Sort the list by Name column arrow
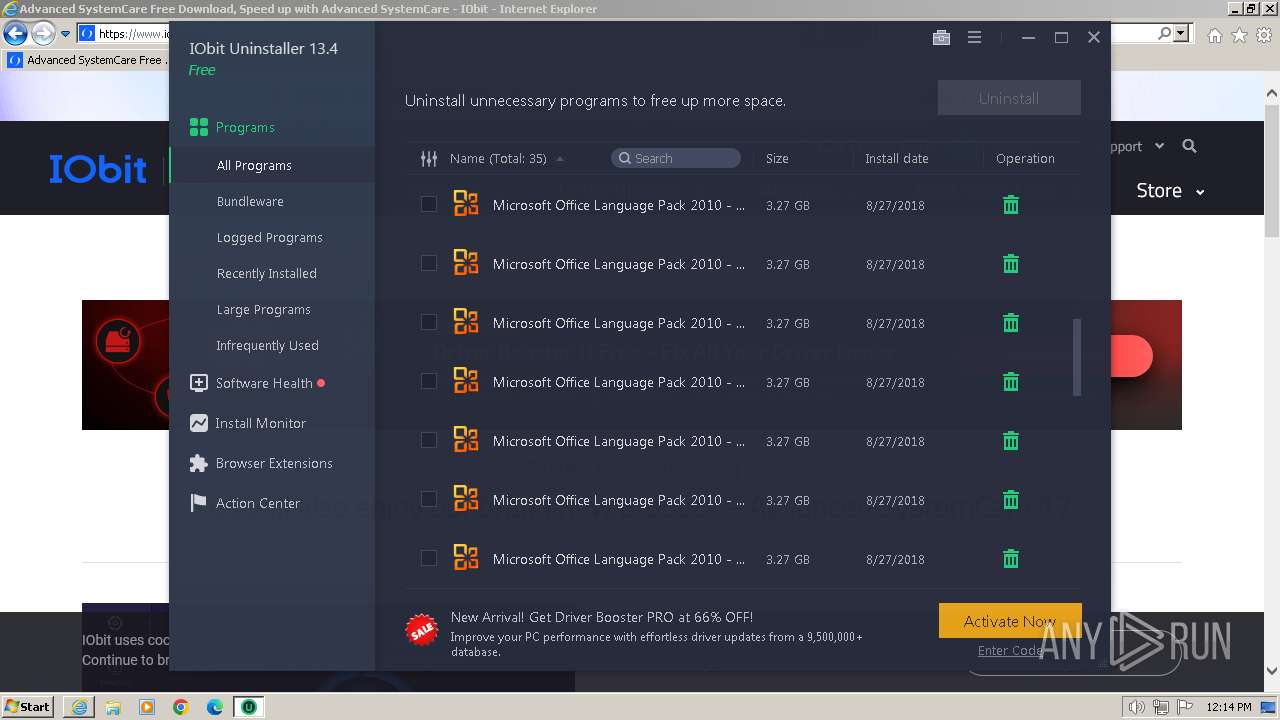Screen dimensions: 1280x720 click(560, 159)
